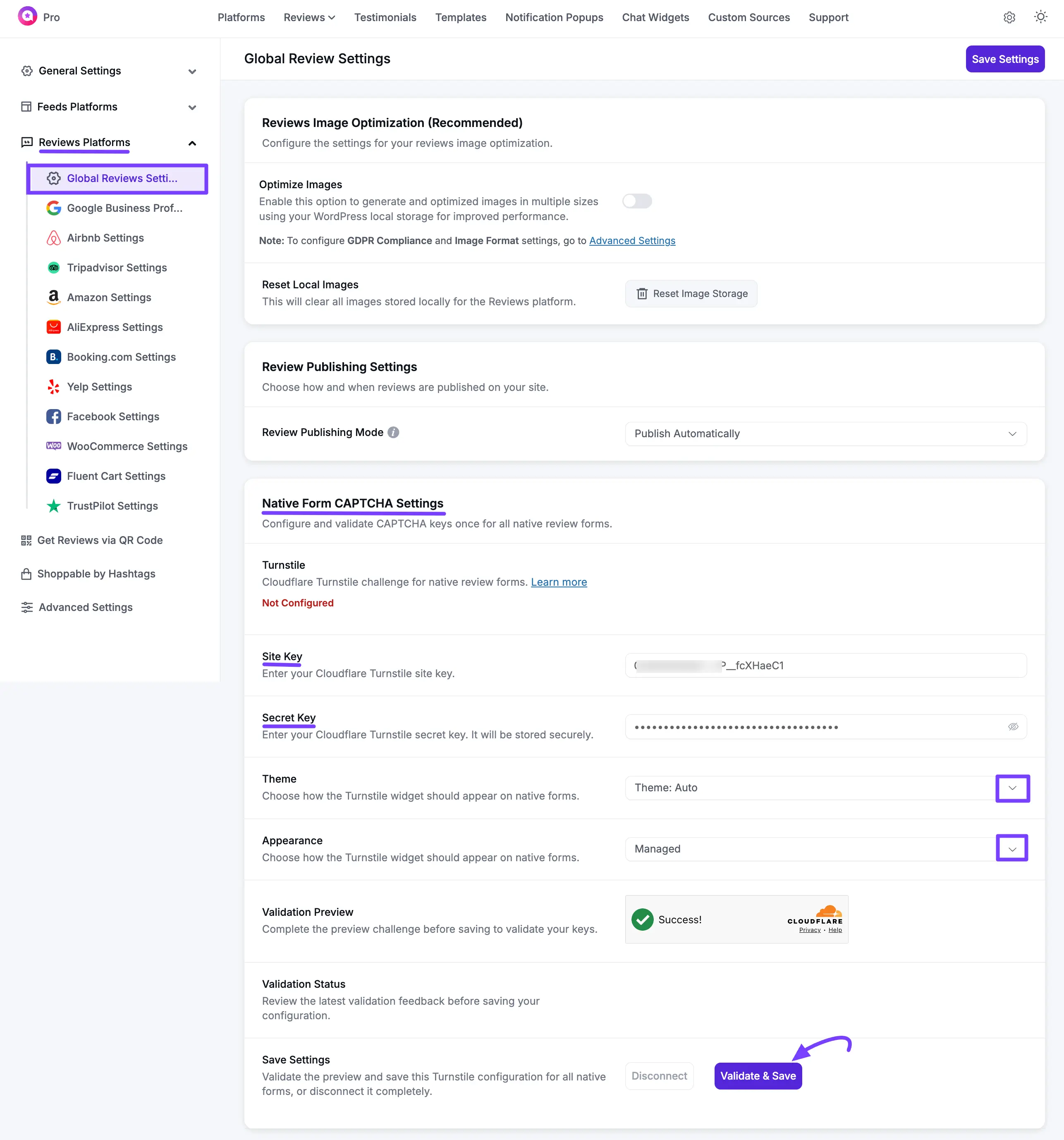
Task: Select the Yelp Settings icon
Action: click(53, 386)
